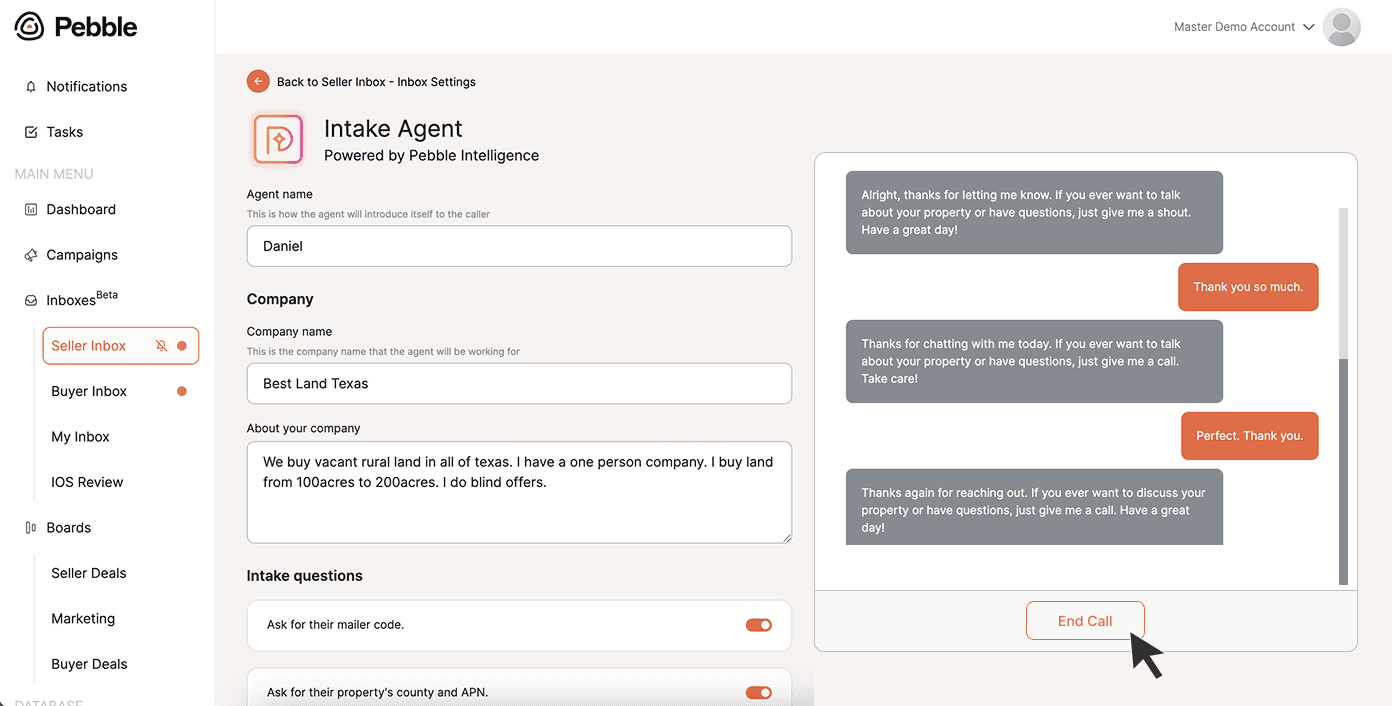Click the Dashboard chart icon

click(31, 210)
